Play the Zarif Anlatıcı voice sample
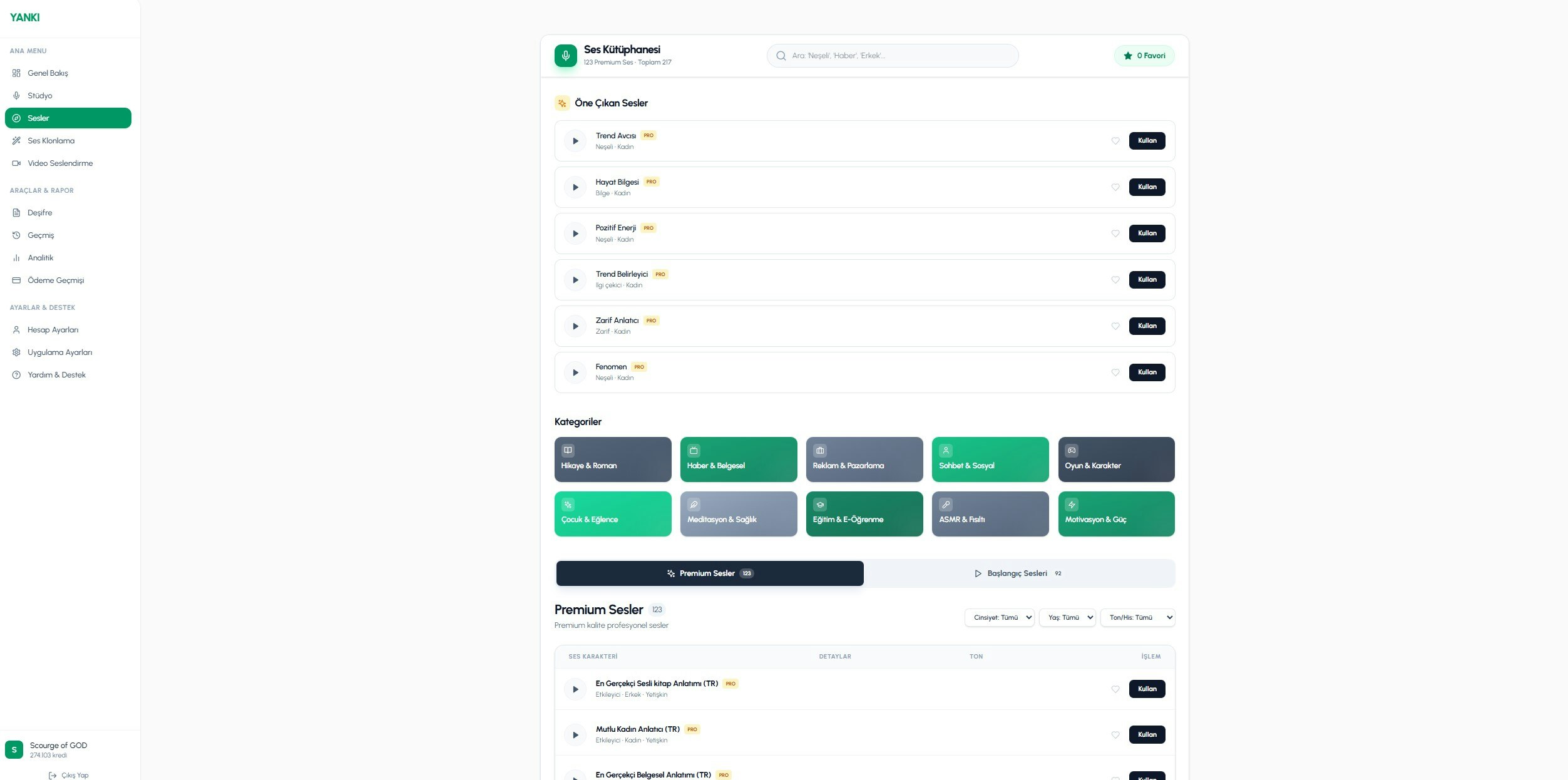 coord(575,326)
